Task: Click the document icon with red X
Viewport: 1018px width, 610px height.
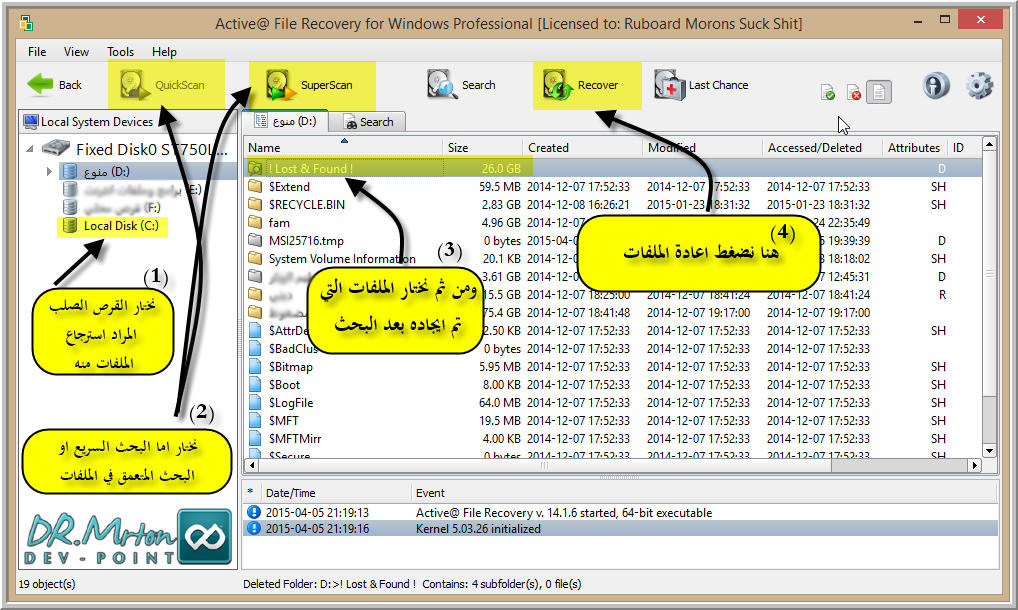Action: (x=854, y=93)
